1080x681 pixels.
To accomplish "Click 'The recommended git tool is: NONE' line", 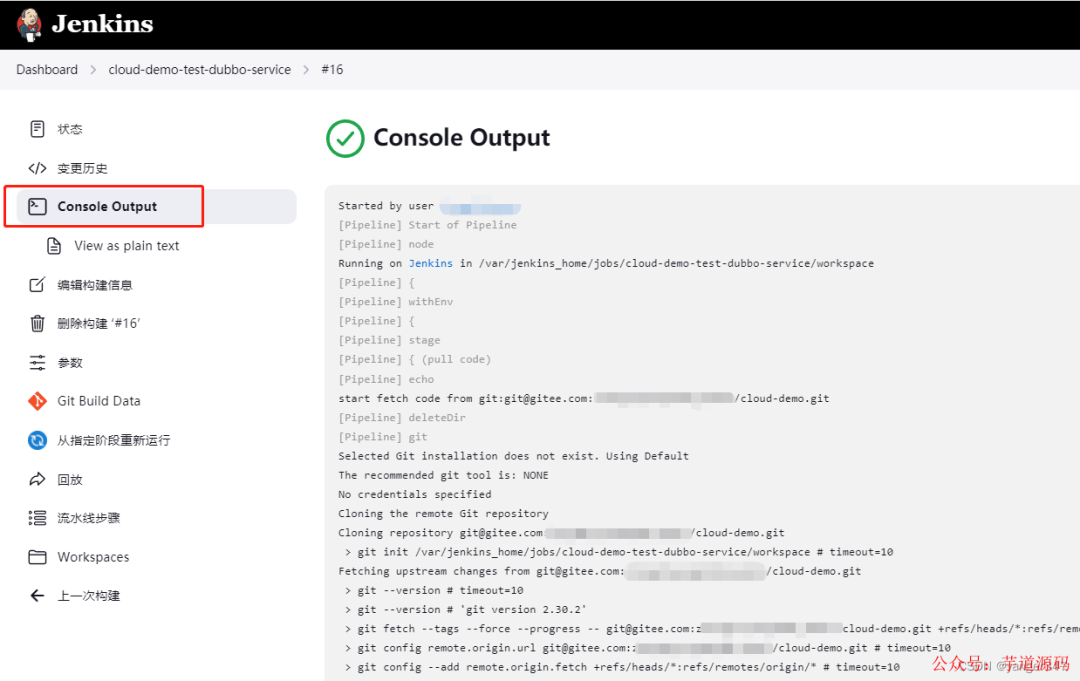I will [443, 475].
